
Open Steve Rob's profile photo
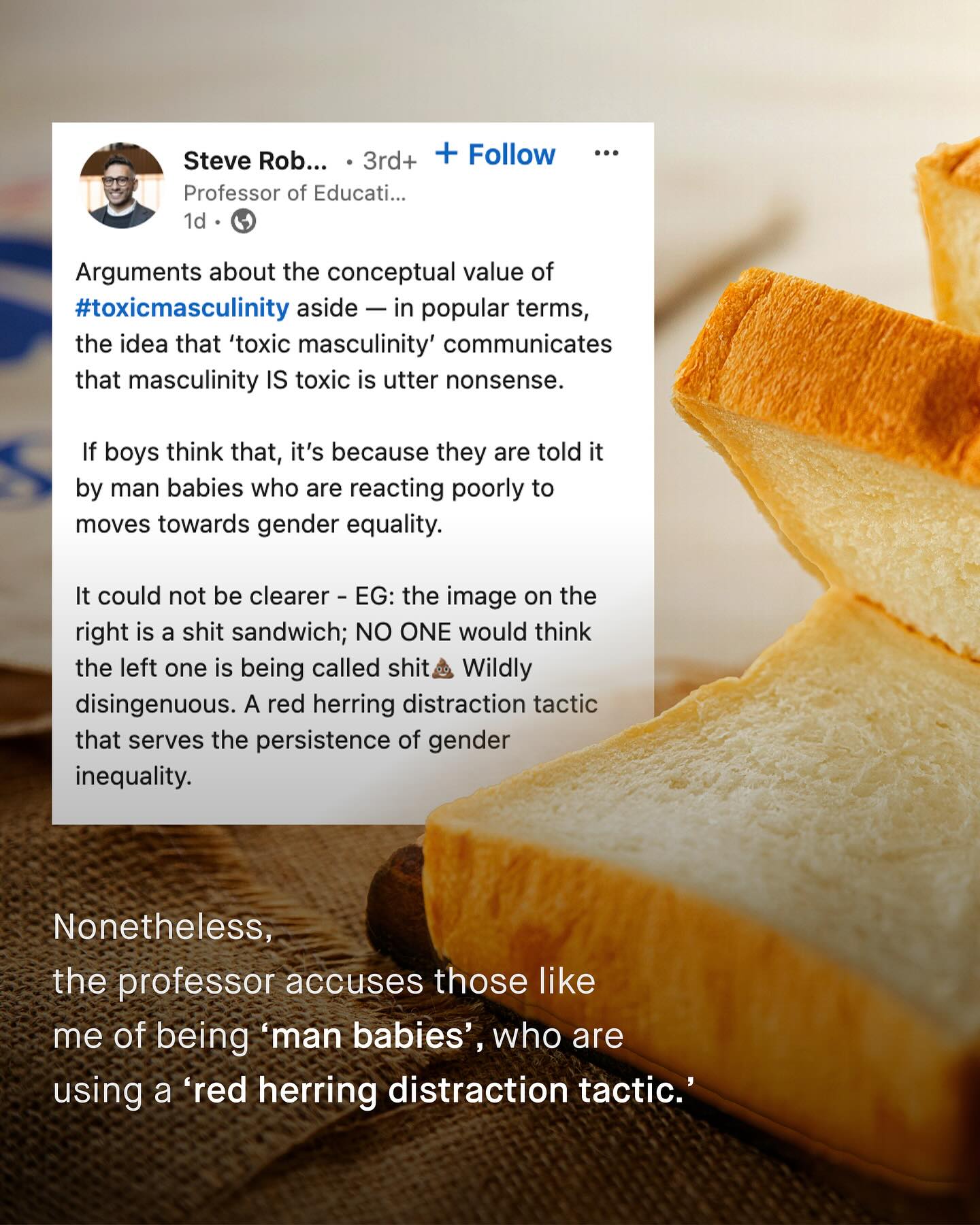[x=122, y=185]
